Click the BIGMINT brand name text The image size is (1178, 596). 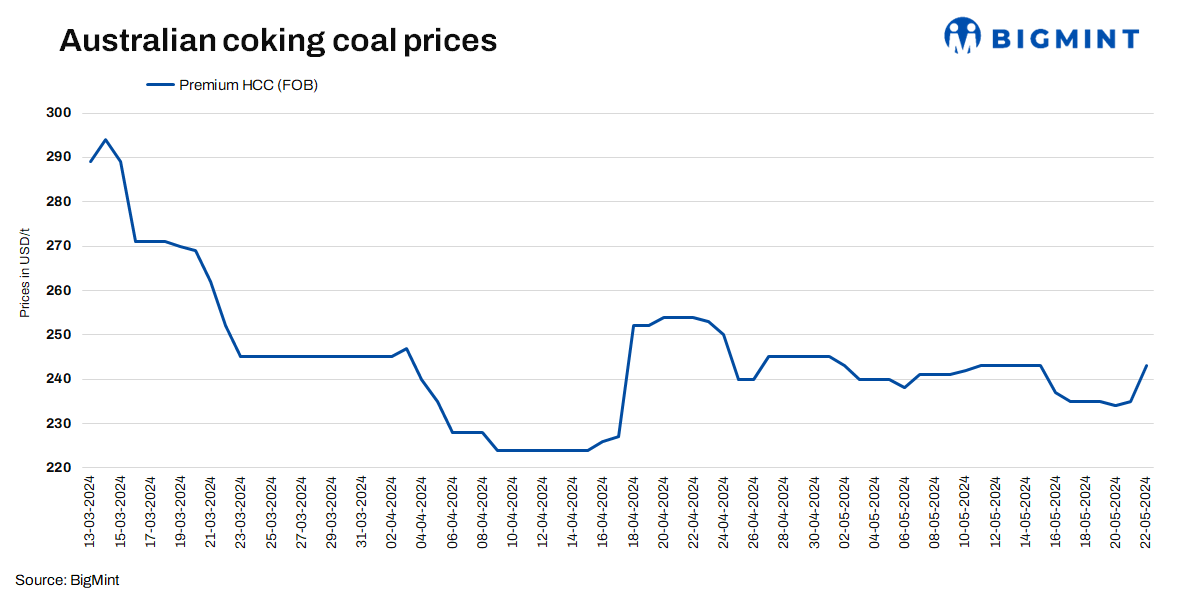click(x=1064, y=39)
